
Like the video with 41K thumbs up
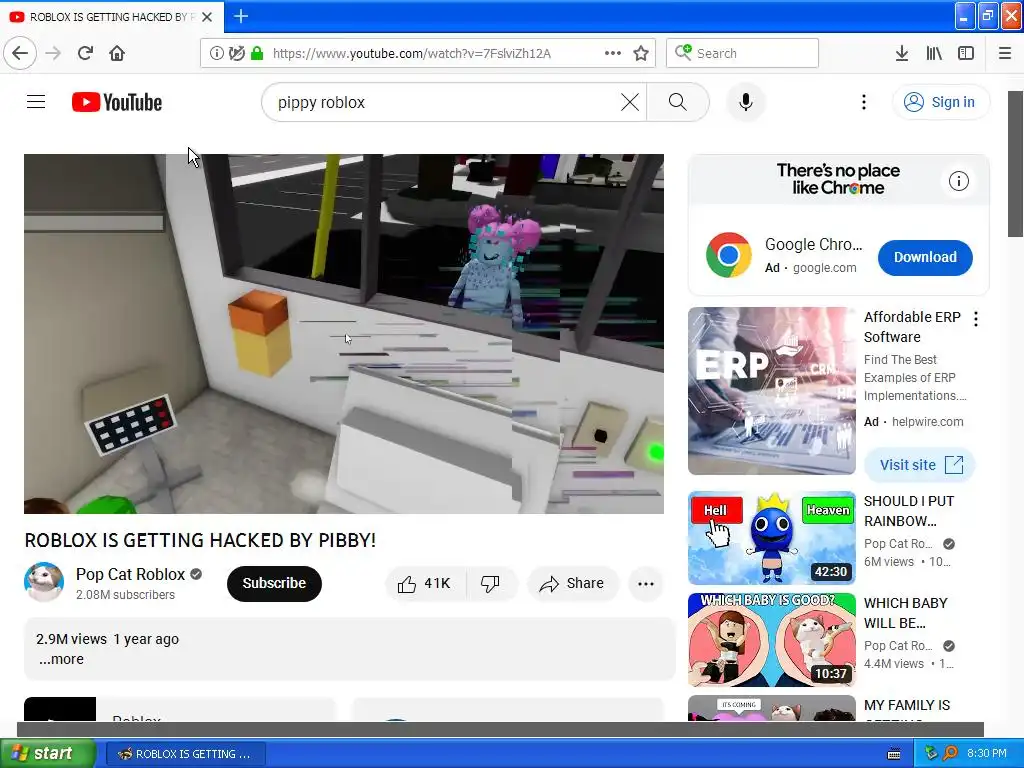426,583
